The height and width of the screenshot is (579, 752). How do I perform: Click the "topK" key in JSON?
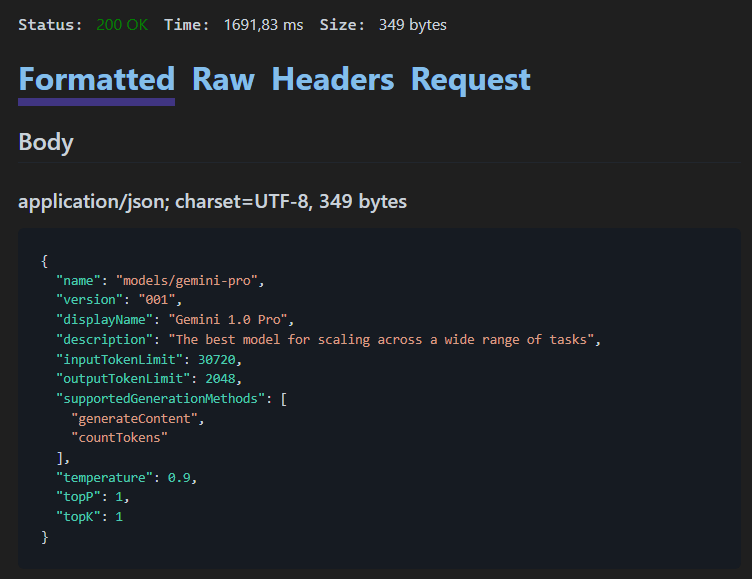click(x=77, y=517)
